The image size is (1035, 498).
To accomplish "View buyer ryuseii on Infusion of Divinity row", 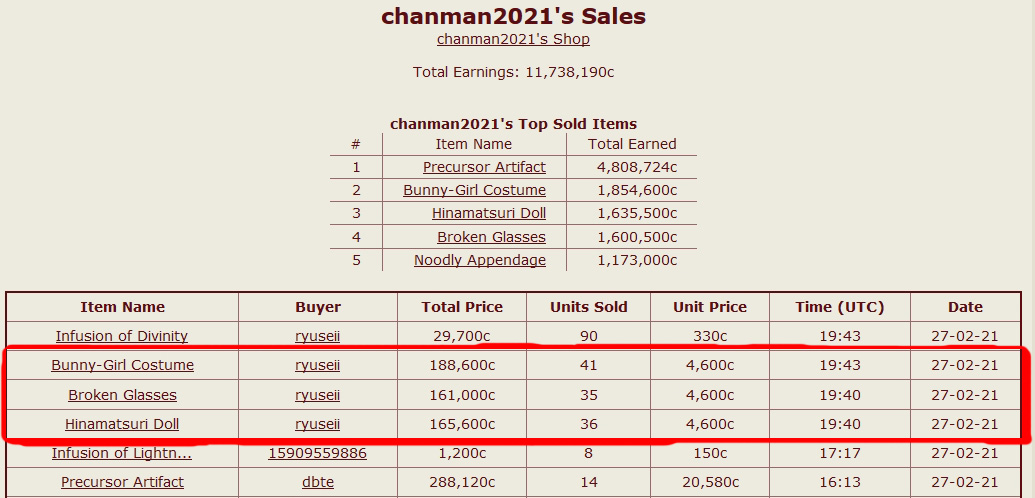I will (x=317, y=336).
